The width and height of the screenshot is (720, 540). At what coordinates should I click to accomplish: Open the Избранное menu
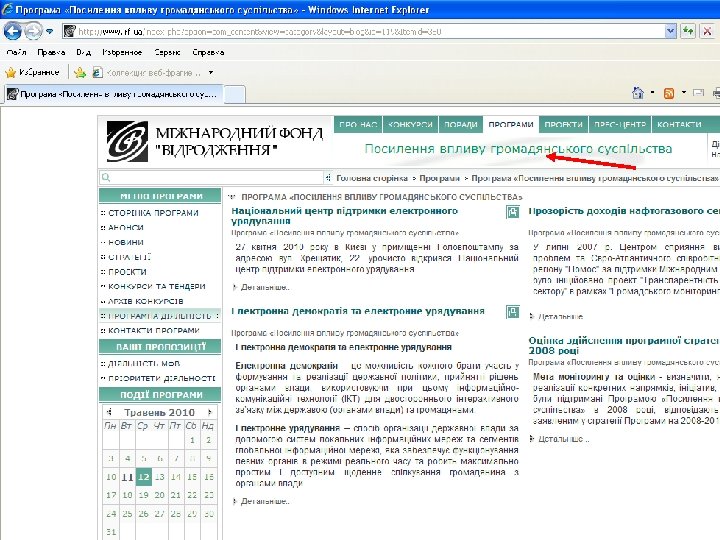122,52
